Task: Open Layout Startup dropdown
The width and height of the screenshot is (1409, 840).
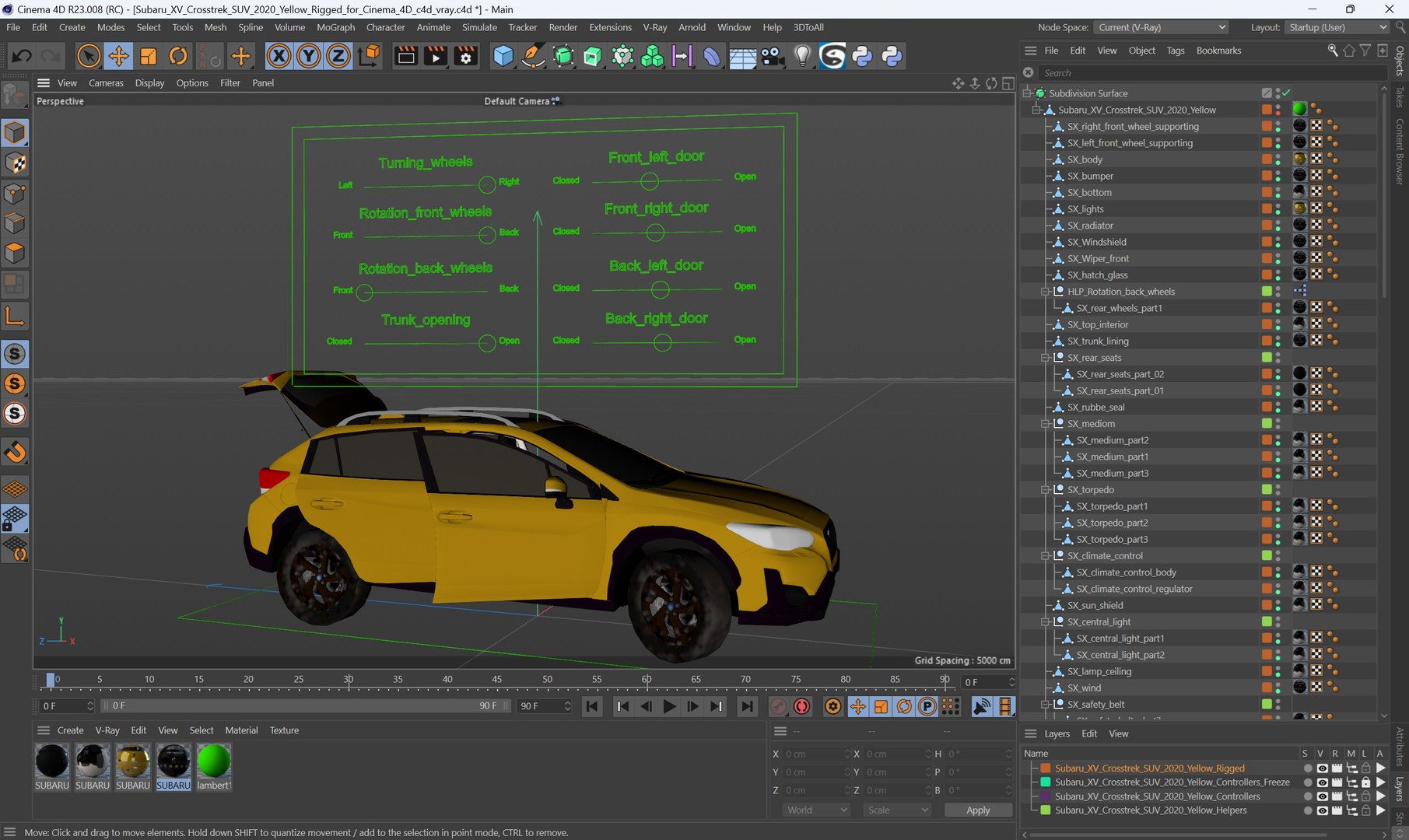Action: click(1337, 27)
